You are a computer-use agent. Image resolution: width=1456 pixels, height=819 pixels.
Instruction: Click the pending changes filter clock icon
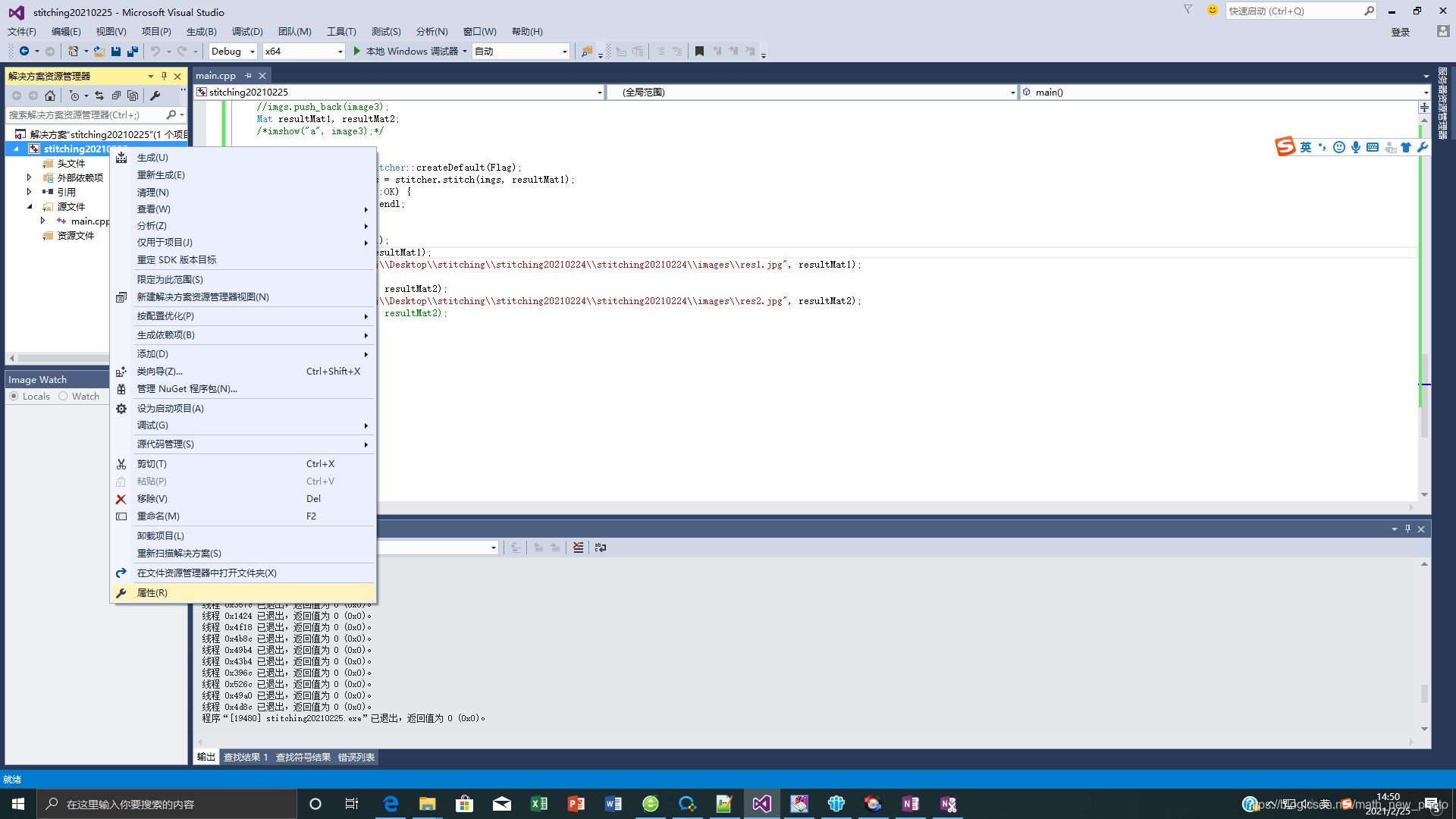tap(74, 96)
